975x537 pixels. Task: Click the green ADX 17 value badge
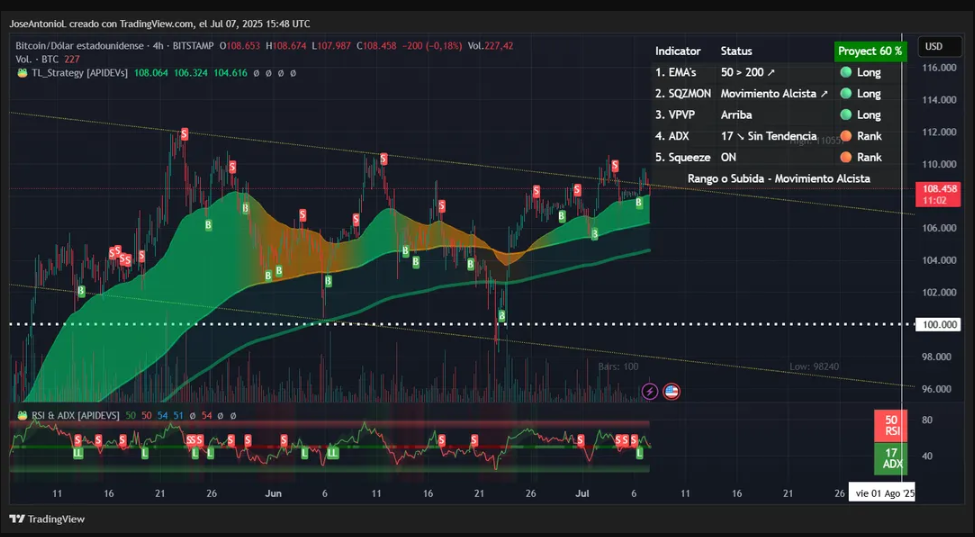pyautogui.click(x=890, y=459)
